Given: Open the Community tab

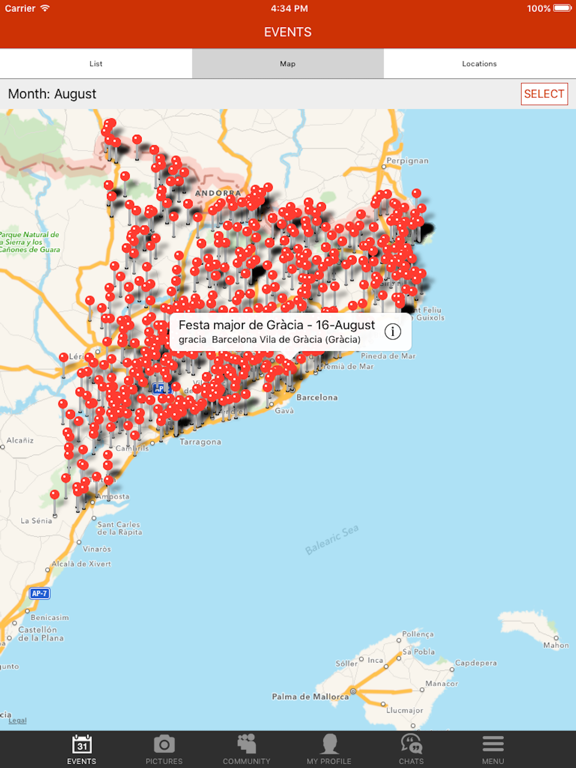Looking at the screenshot, I should [246, 749].
